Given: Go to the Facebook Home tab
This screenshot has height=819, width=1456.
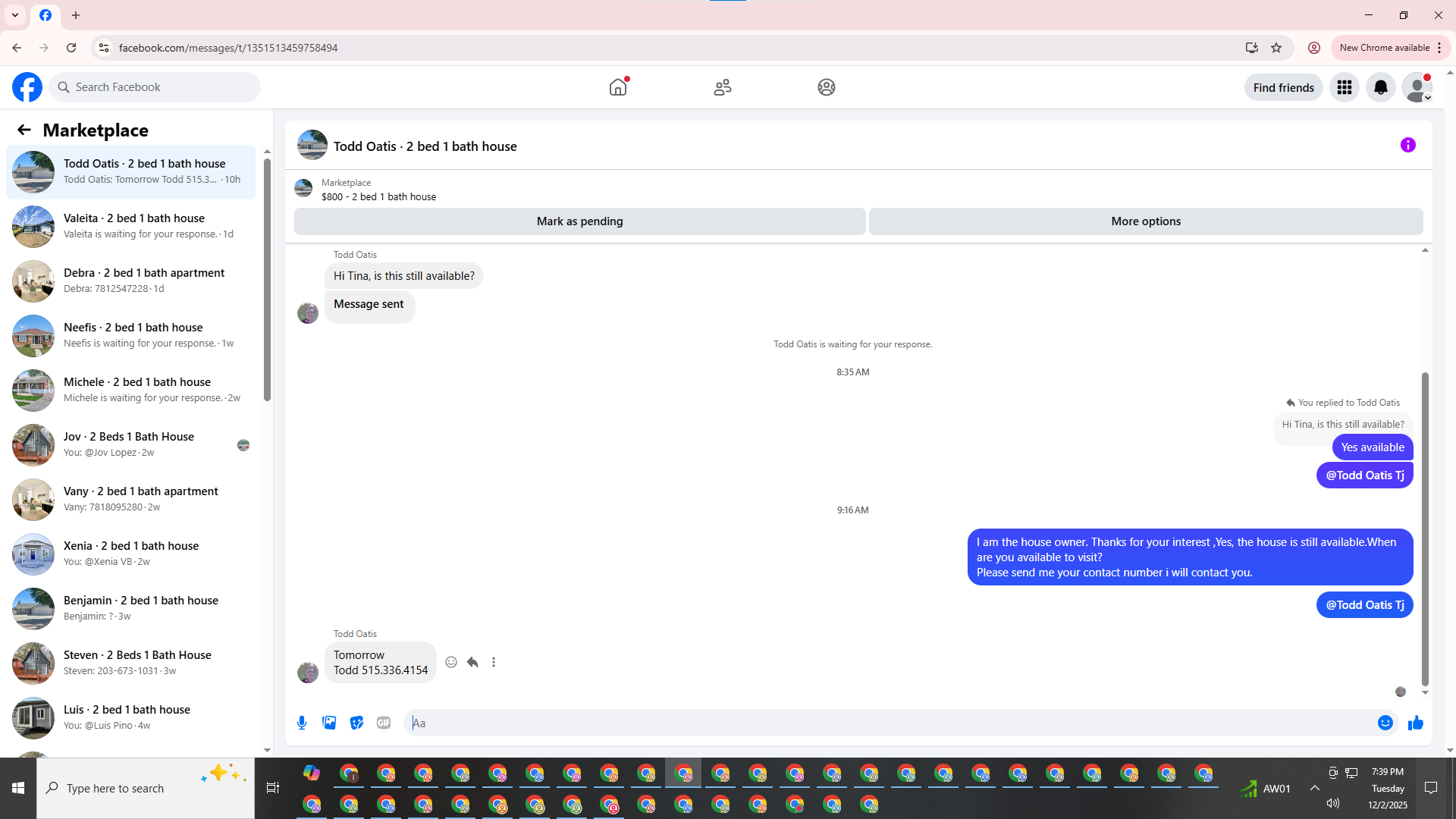Looking at the screenshot, I should coord(618,87).
